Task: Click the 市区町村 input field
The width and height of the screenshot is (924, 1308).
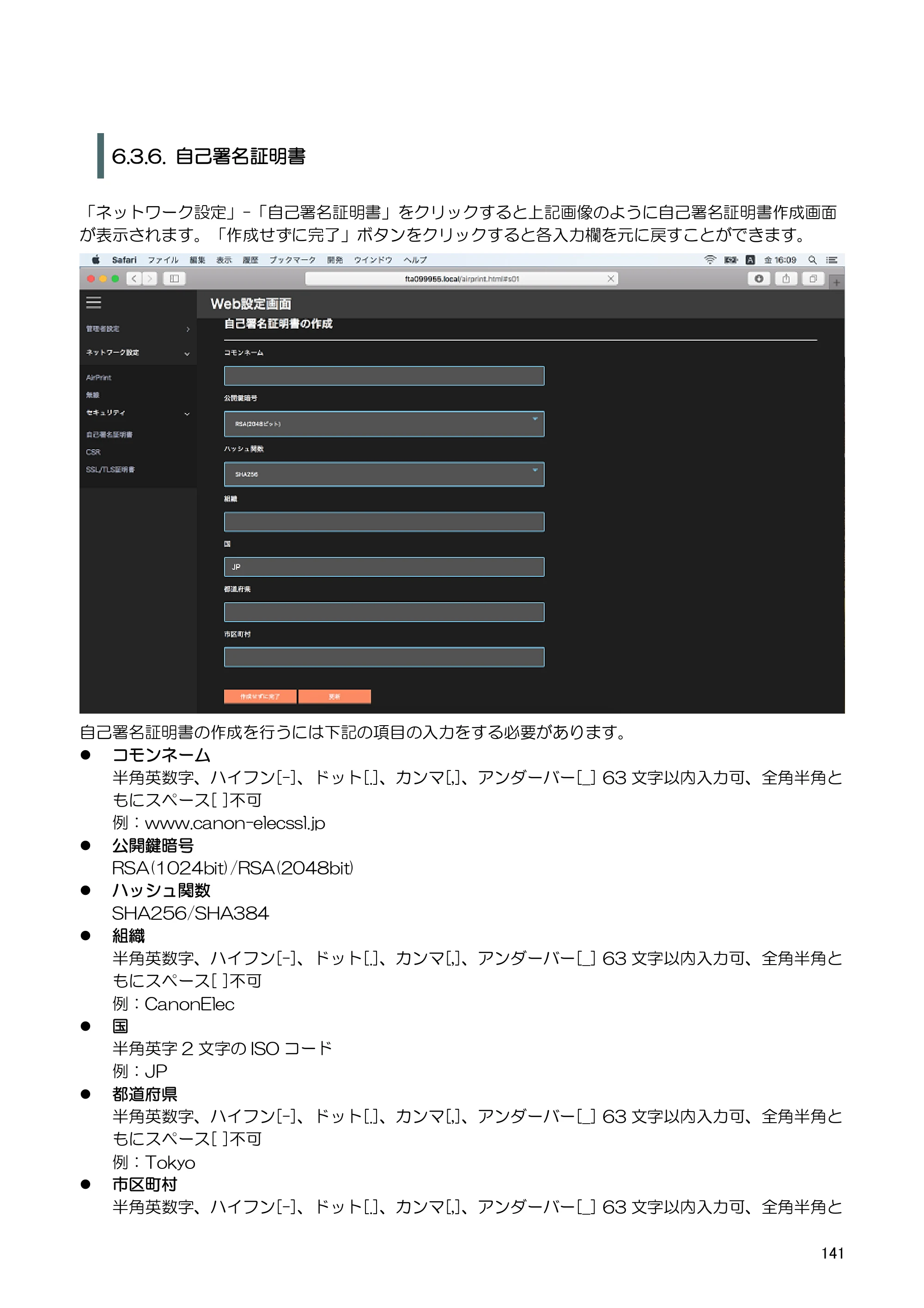Action: (x=384, y=657)
